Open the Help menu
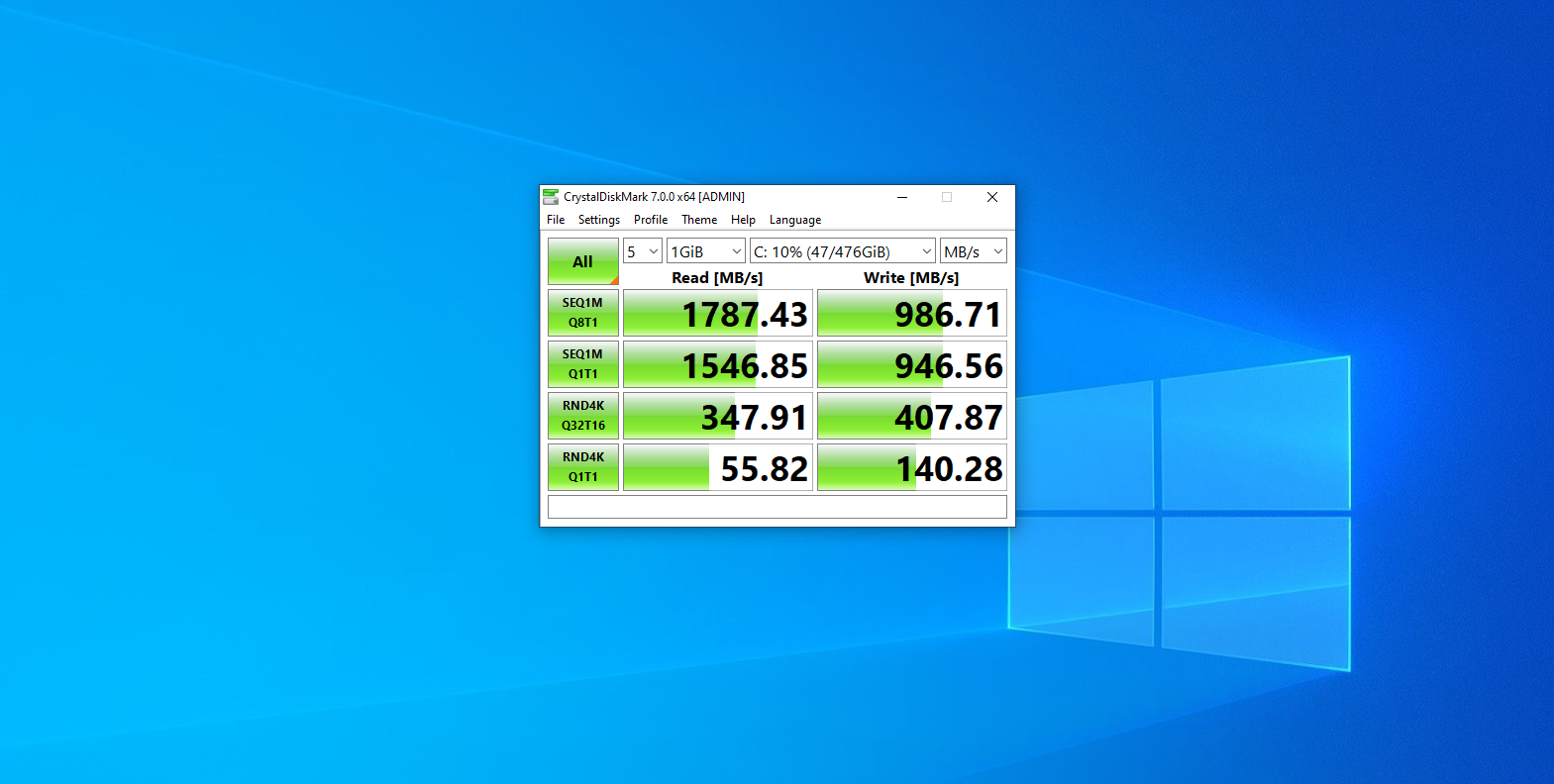Viewport: 1554px width, 784px height. tap(743, 220)
